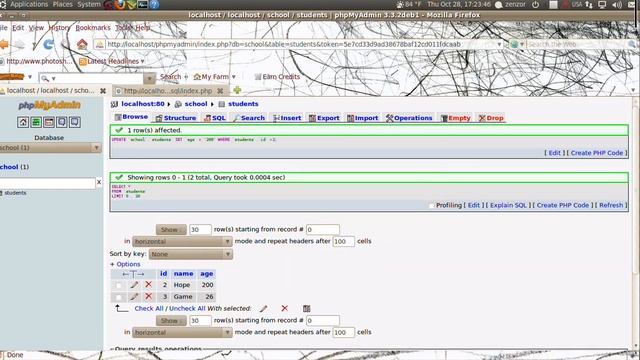Click the web search magnifier icon

pyautogui.click(x=632, y=44)
